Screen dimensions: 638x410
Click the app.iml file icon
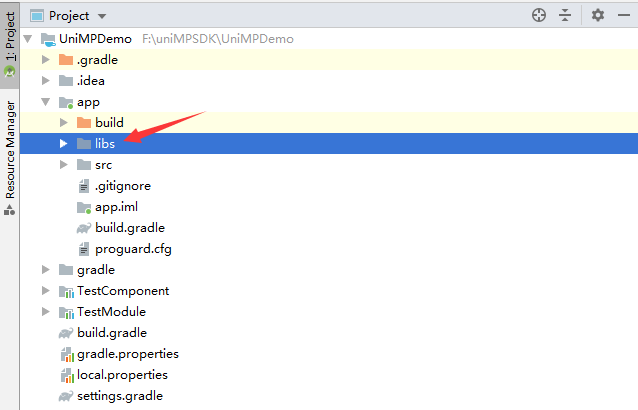(84, 207)
